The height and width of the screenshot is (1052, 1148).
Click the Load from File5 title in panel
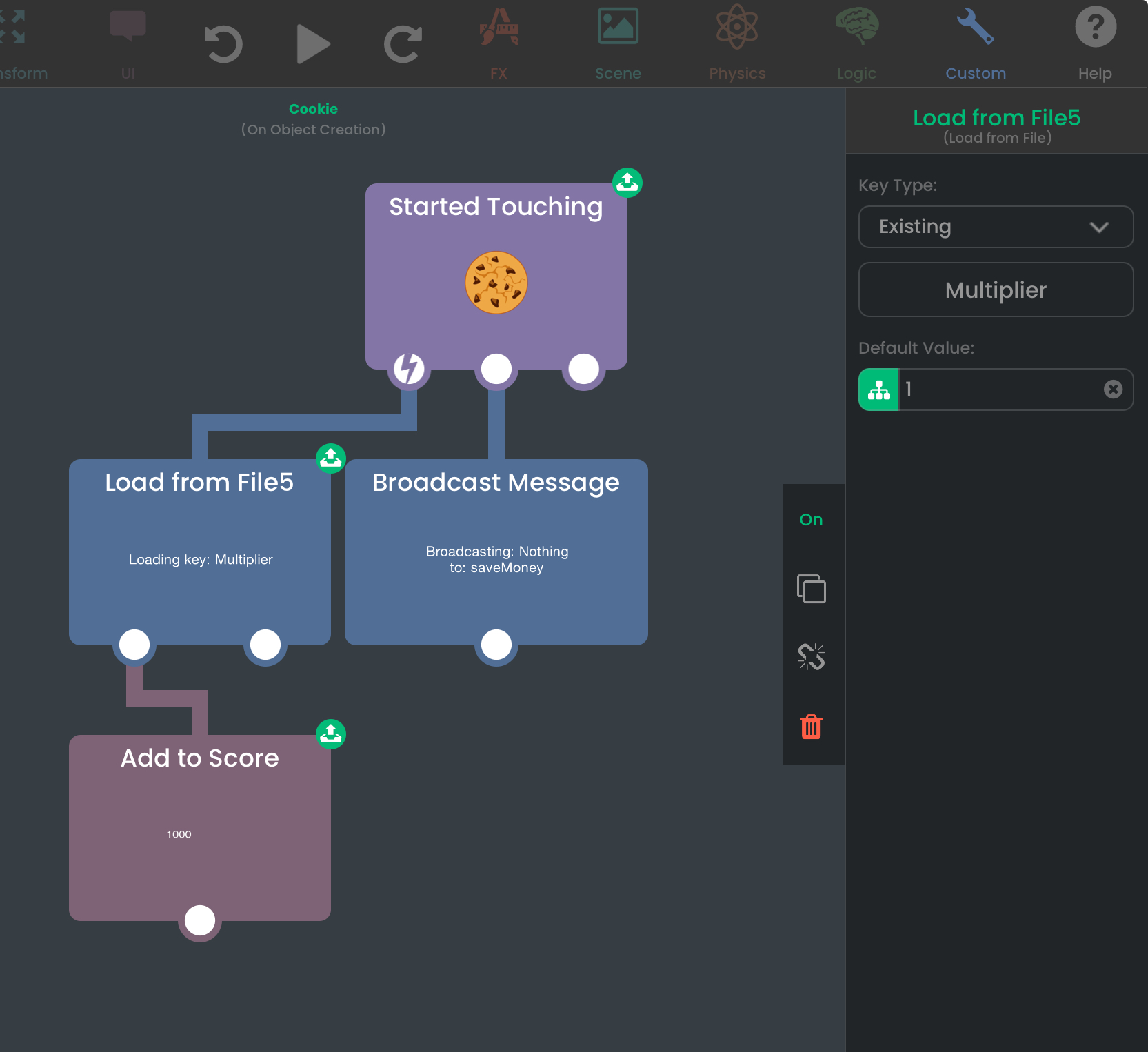coord(996,118)
